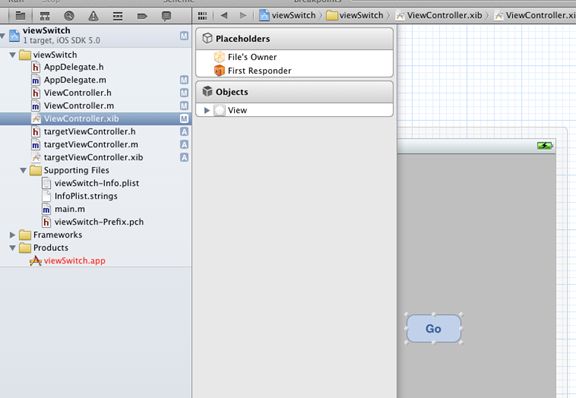Open the Search navigator icon
The height and width of the screenshot is (398, 576).
pyautogui.click(x=69, y=16)
